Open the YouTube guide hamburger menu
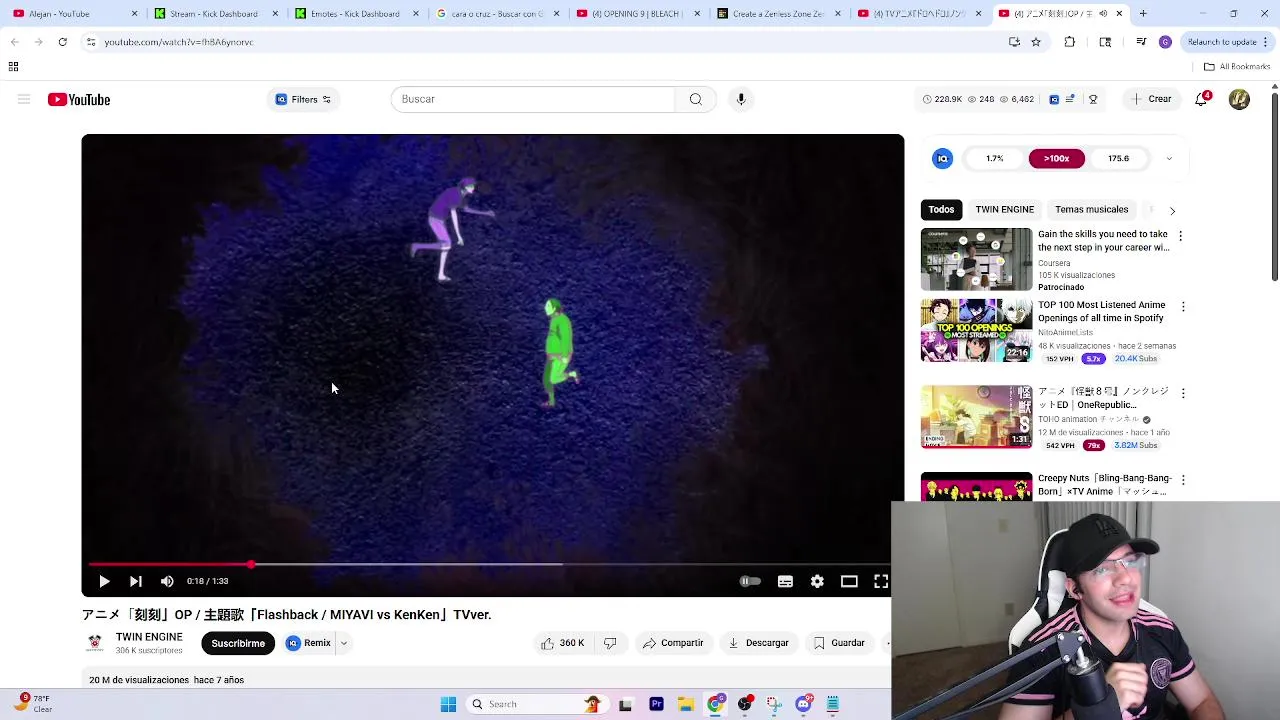 (x=24, y=99)
